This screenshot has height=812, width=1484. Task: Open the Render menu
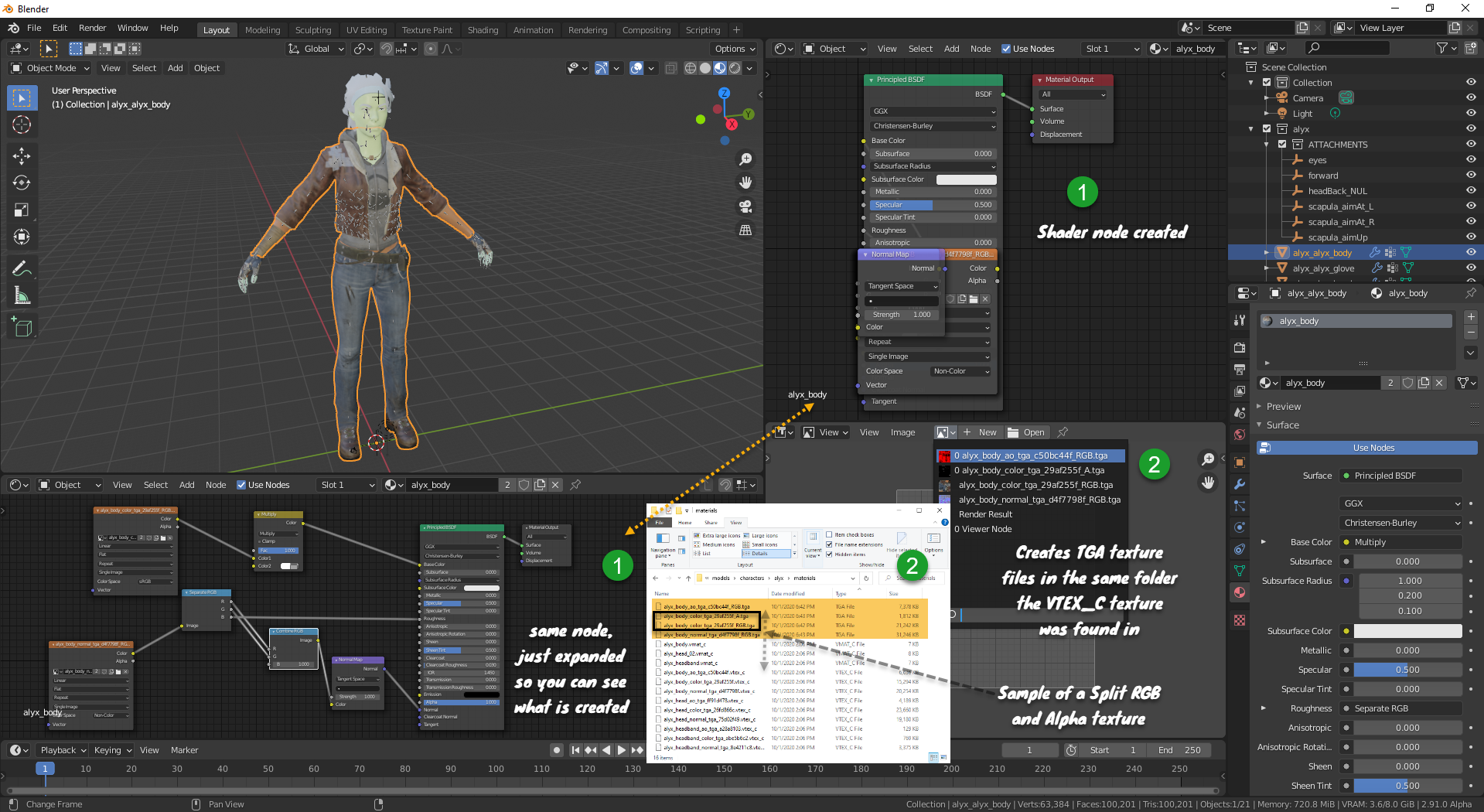point(92,28)
